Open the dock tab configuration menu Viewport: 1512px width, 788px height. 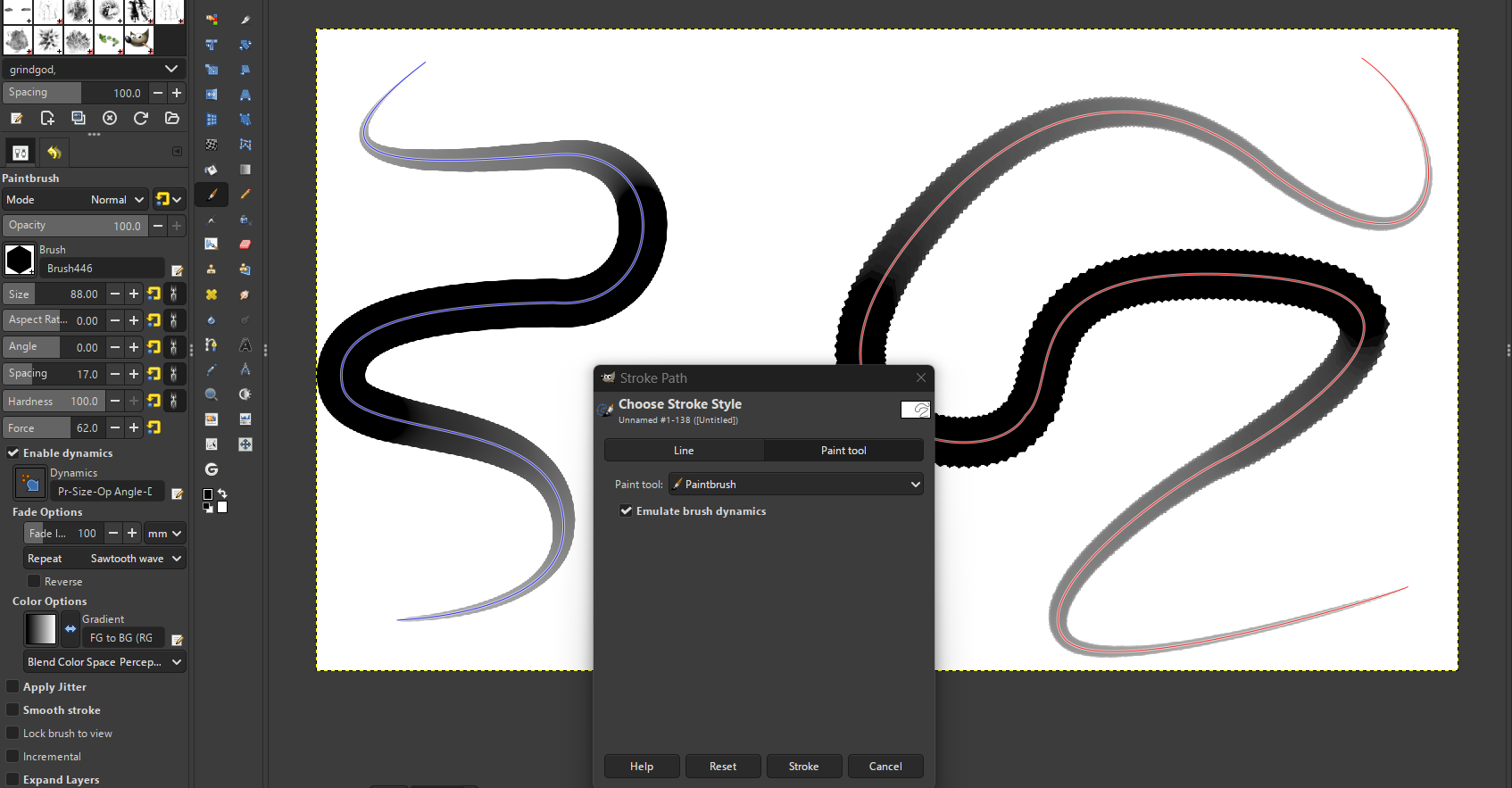point(177,152)
